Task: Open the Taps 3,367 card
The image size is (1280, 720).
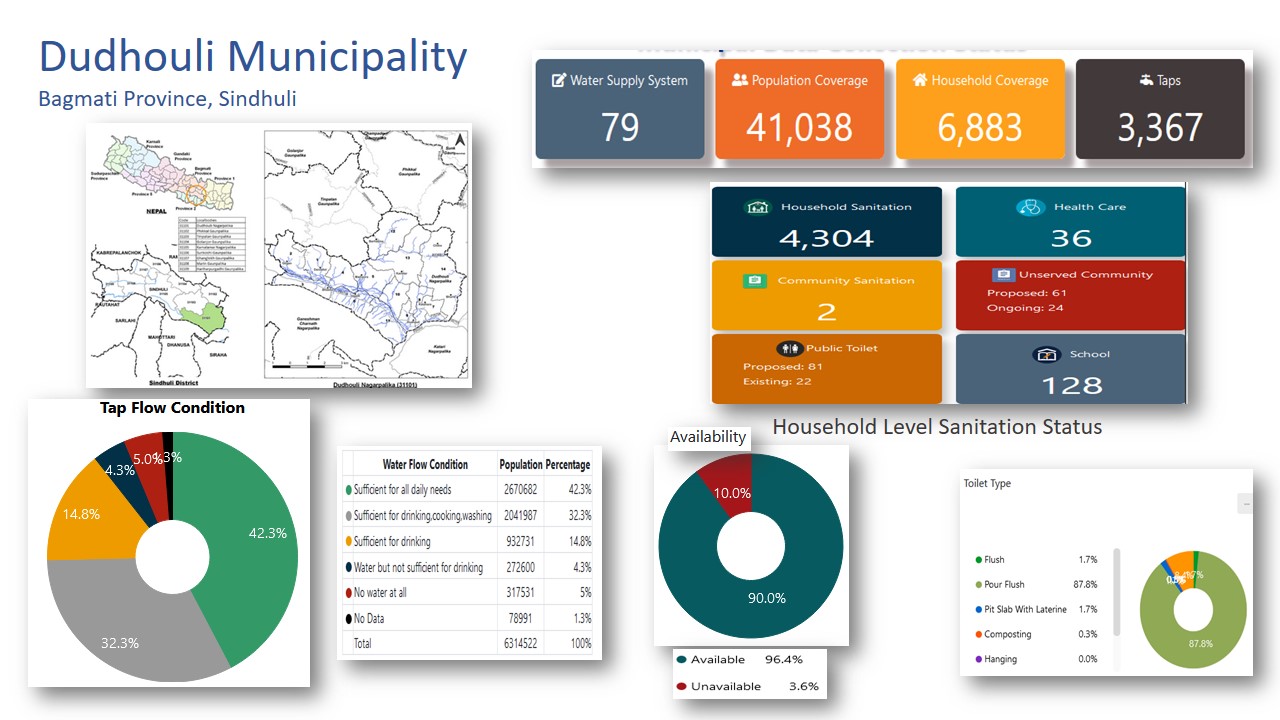Action: point(1160,109)
